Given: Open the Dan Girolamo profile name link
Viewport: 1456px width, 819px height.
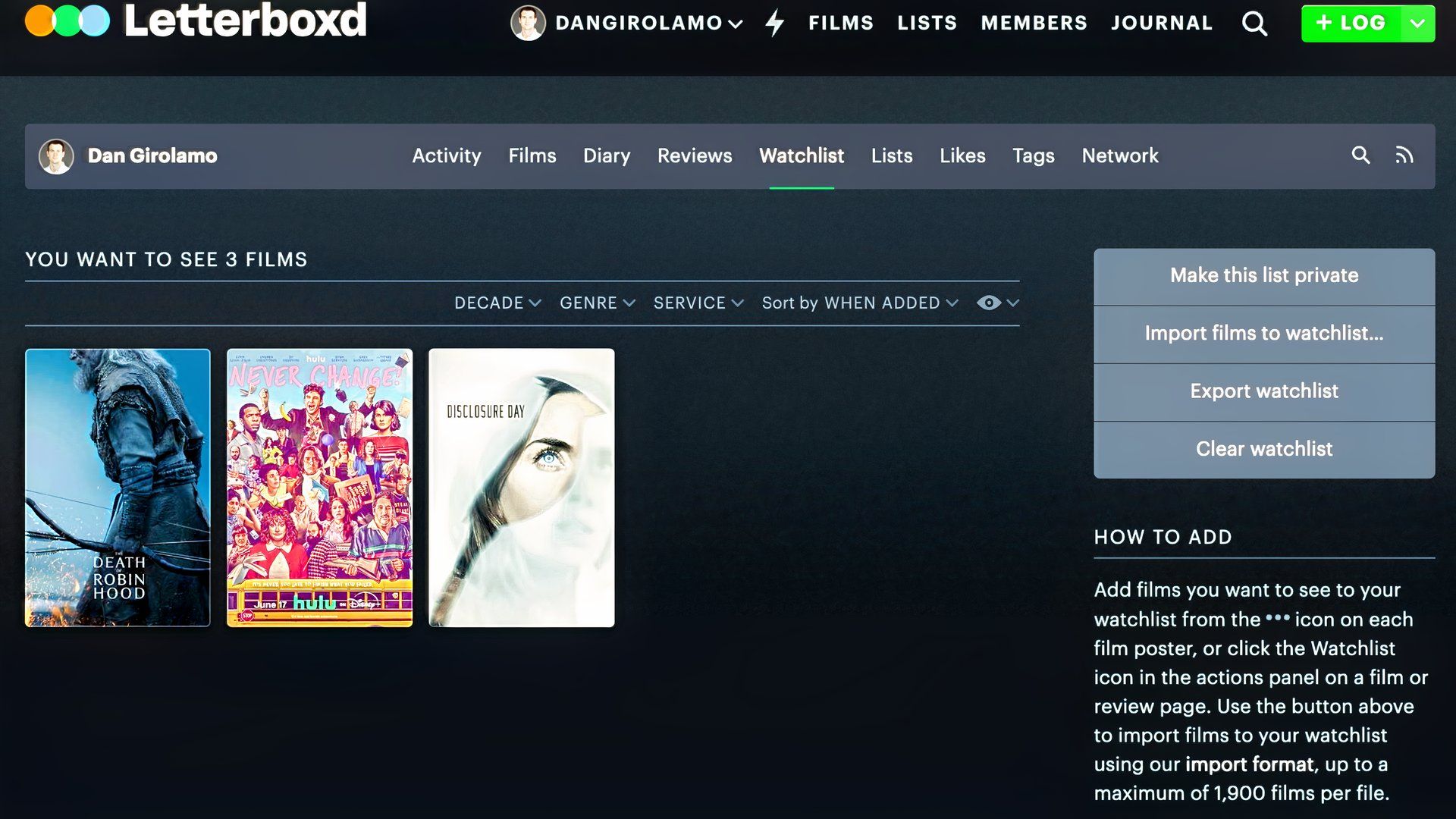Looking at the screenshot, I should (152, 155).
